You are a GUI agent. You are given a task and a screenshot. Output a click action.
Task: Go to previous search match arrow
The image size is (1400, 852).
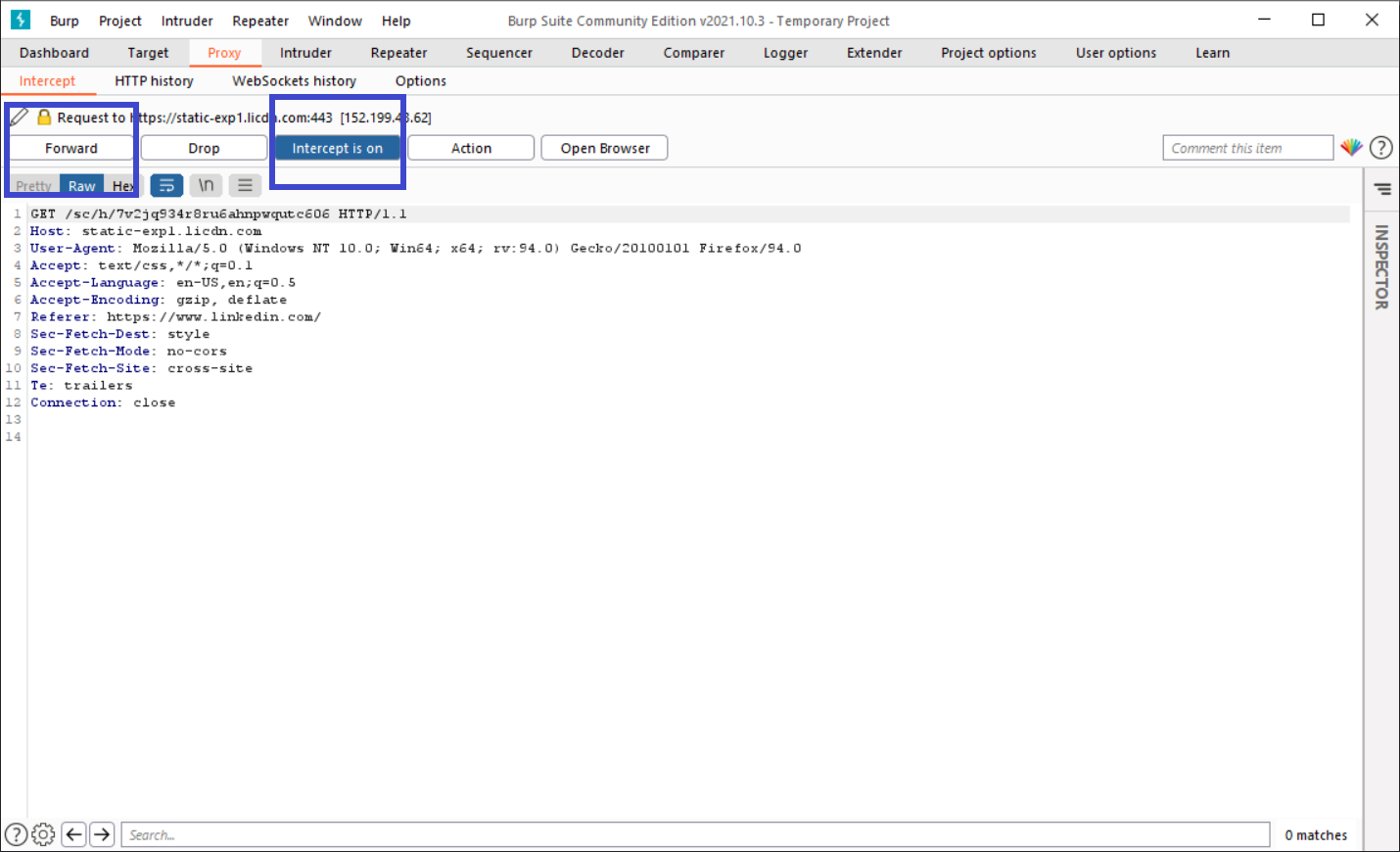coord(73,834)
